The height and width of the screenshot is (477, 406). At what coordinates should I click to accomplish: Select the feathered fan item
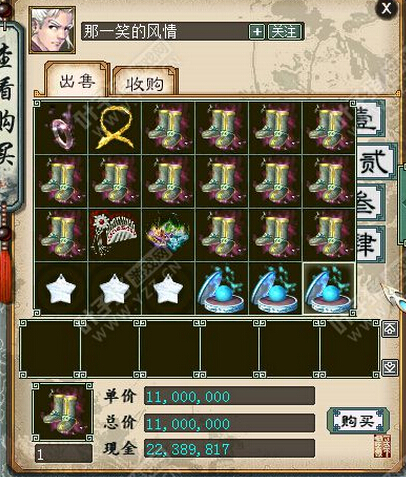(115, 235)
